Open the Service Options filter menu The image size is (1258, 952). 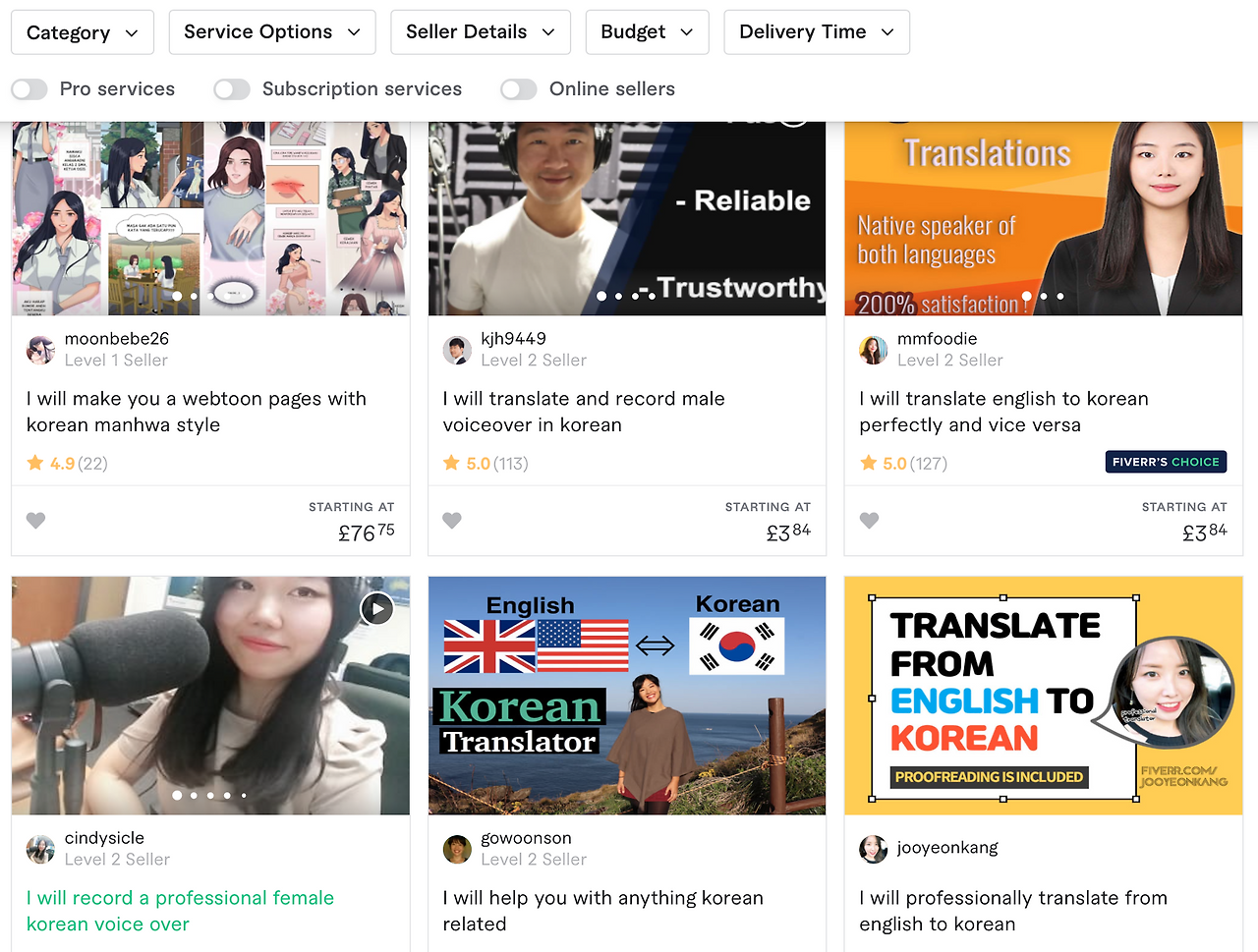[x=271, y=31]
